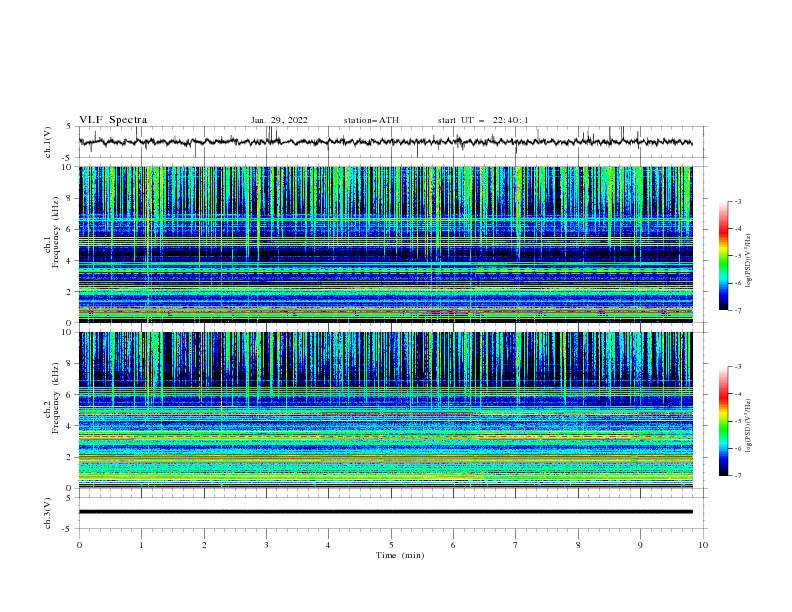This screenshot has height=612, width=792.
Task: Click the ch.1 color bar log(PSD) label
Action: pos(749,261)
